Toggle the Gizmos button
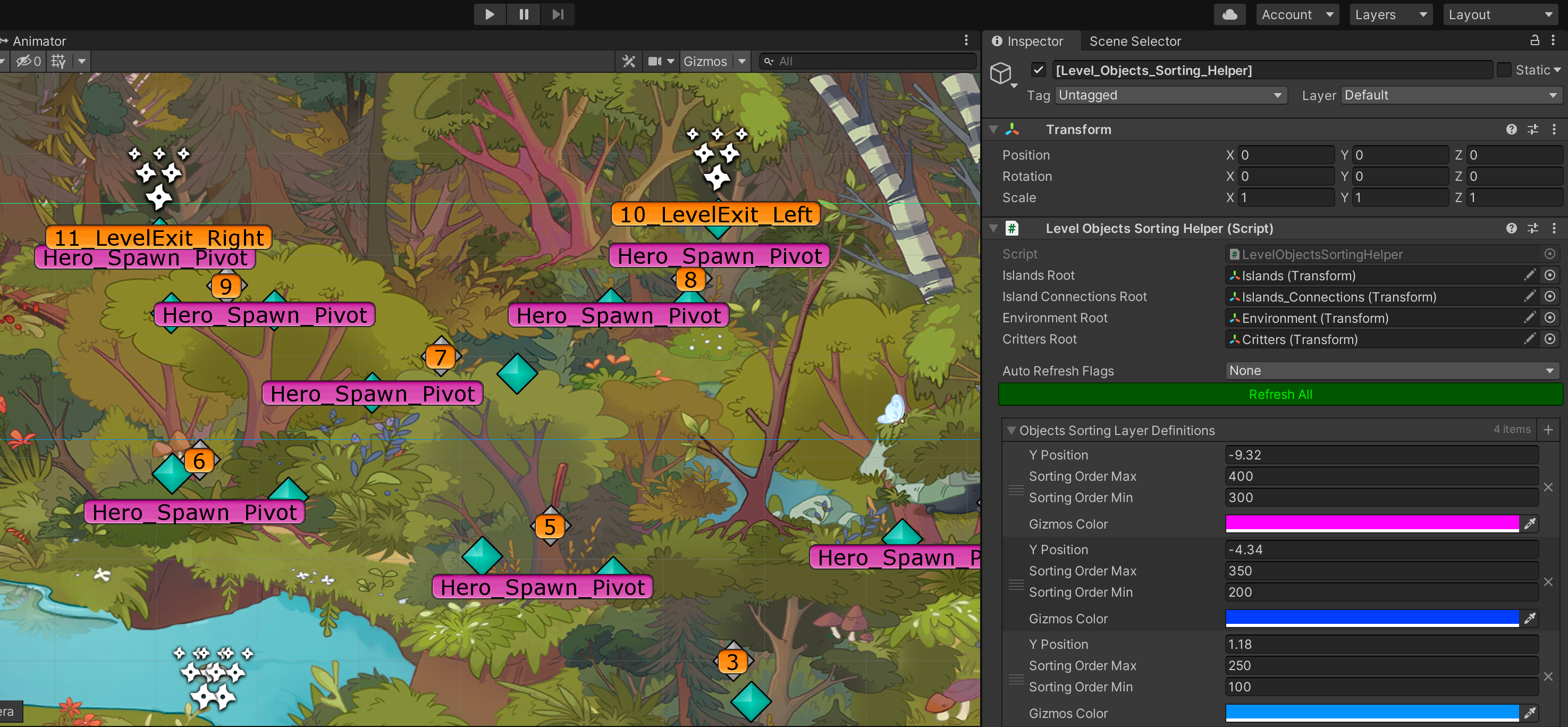Image resolution: width=1568 pixels, height=727 pixels. 705,62
